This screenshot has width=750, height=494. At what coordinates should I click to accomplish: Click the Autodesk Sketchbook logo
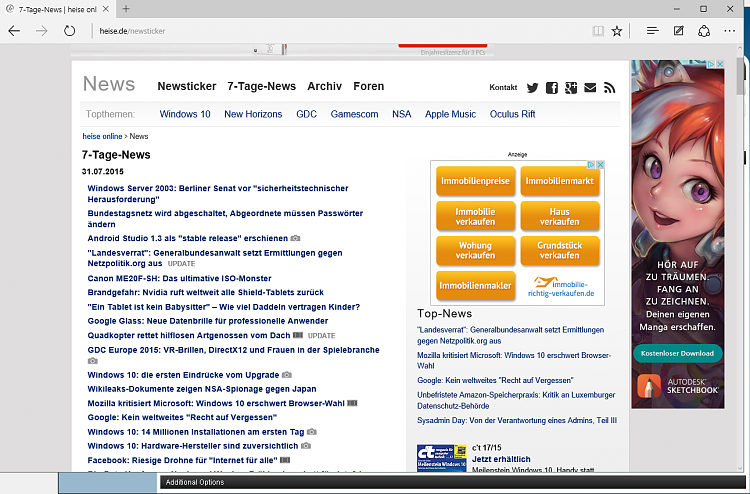click(x=678, y=386)
